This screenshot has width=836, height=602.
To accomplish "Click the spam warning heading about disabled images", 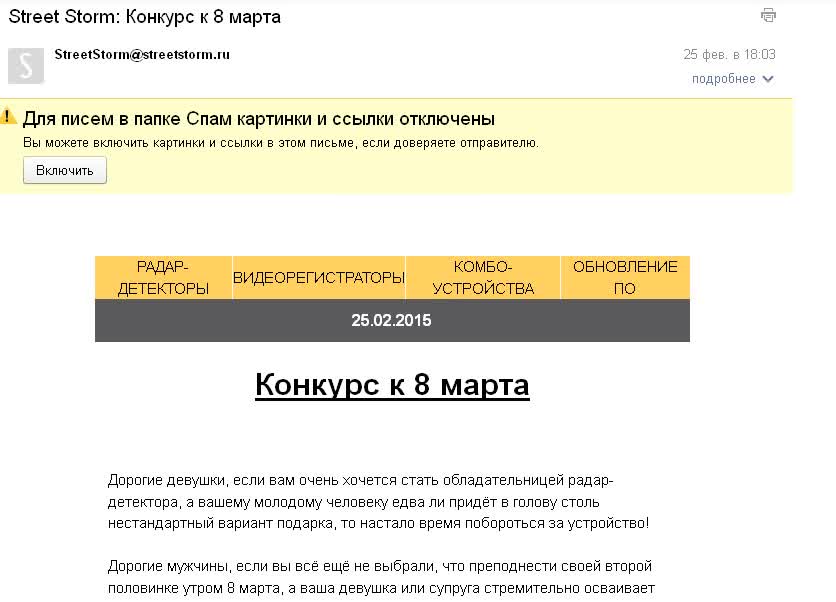I will [x=259, y=119].
